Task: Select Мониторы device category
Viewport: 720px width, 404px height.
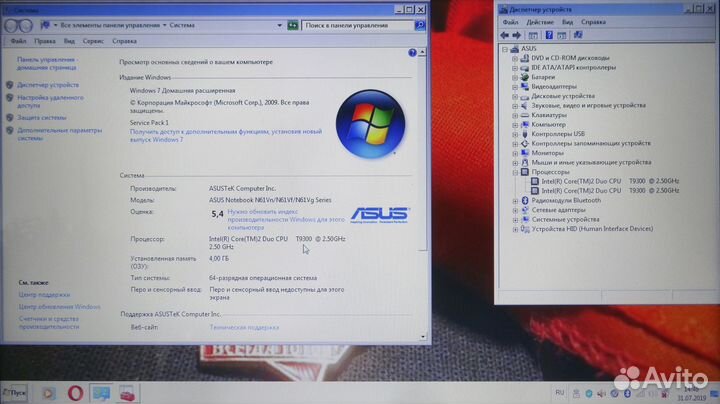Action: pos(547,153)
